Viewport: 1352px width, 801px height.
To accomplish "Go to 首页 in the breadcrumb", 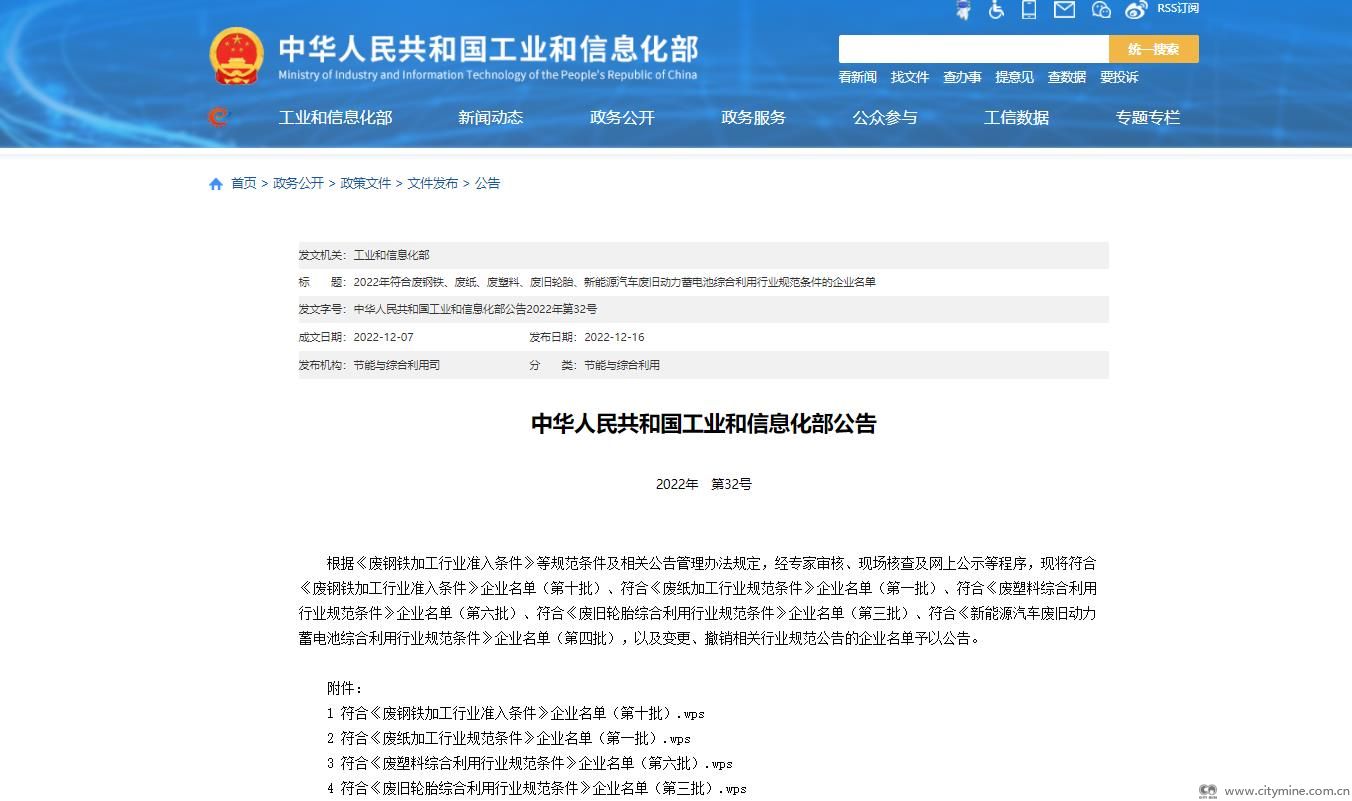I will pos(244,183).
